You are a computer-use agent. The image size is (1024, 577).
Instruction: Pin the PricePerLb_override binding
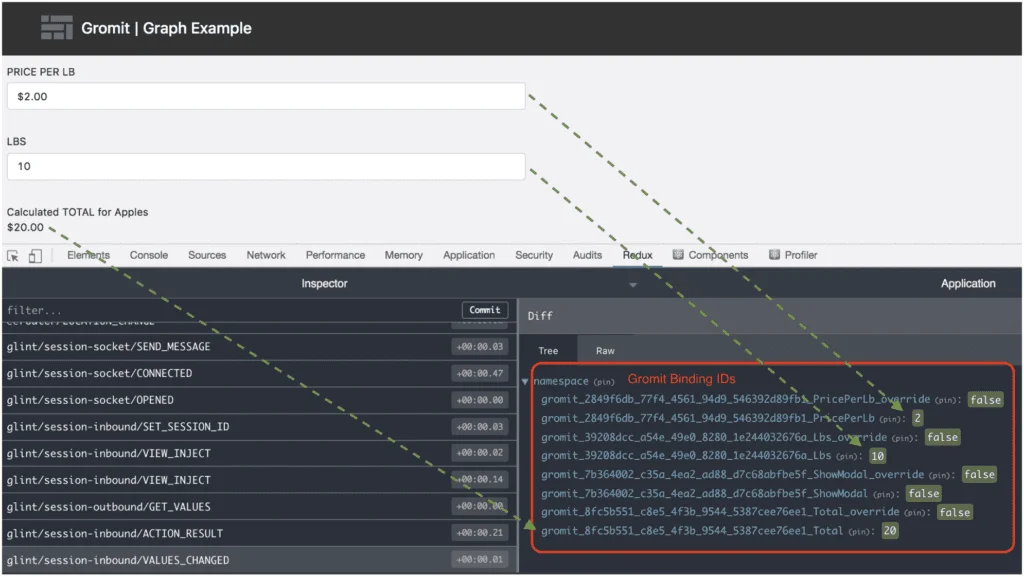point(948,400)
